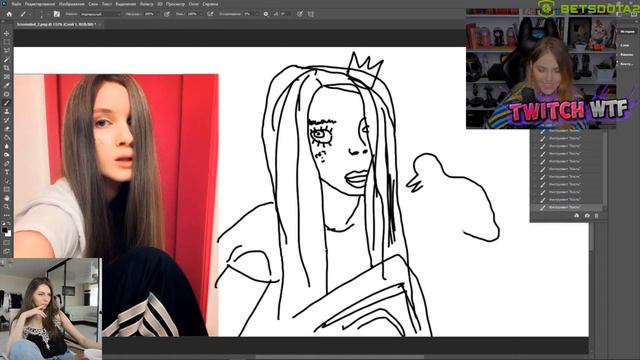Toggle Quick Mask mode
Image resolution: width=640 pixels, height=360 pixels.
7,243
